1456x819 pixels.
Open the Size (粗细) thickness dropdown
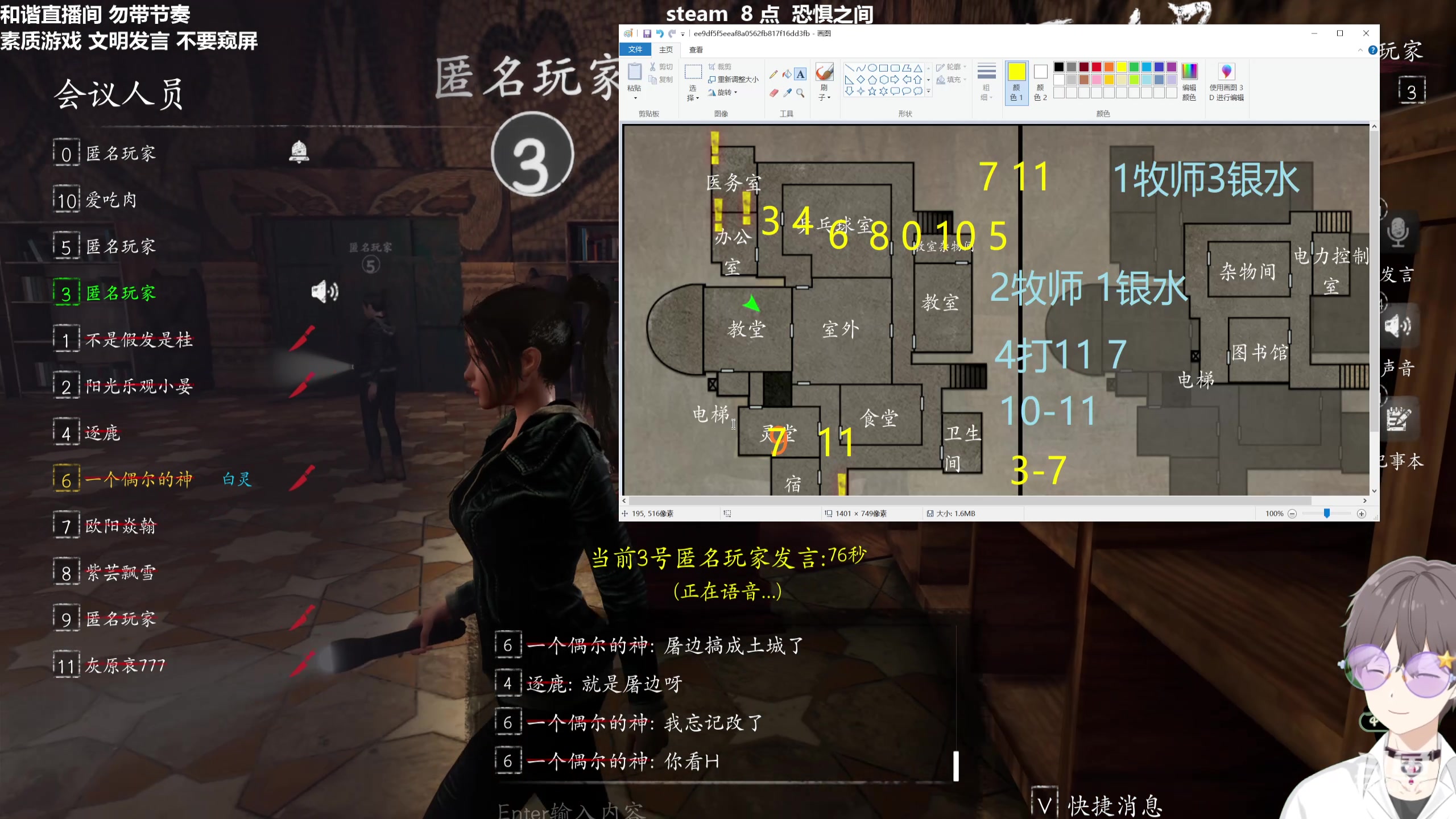(x=986, y=82)
